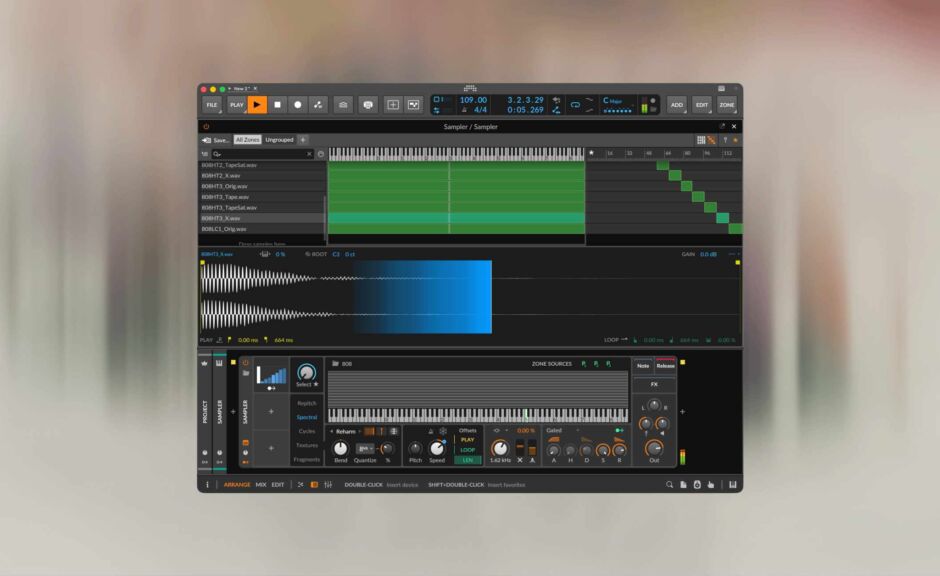Image resolution: width=940 pixels, height=576 pixels.
Task: Click the PLAY offset button
Action: pos(468,440)
